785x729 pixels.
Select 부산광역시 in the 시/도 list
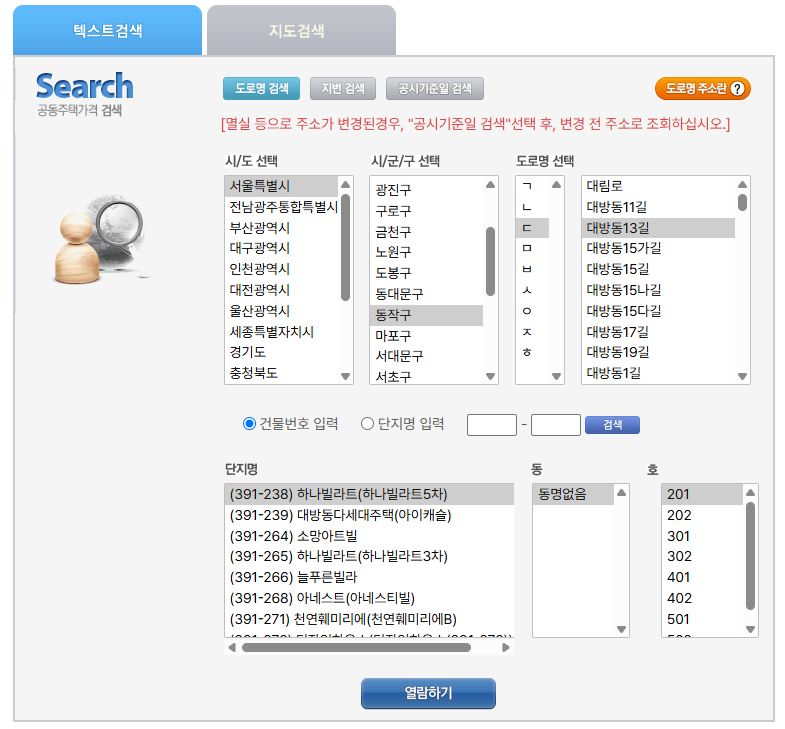point(281,228)
